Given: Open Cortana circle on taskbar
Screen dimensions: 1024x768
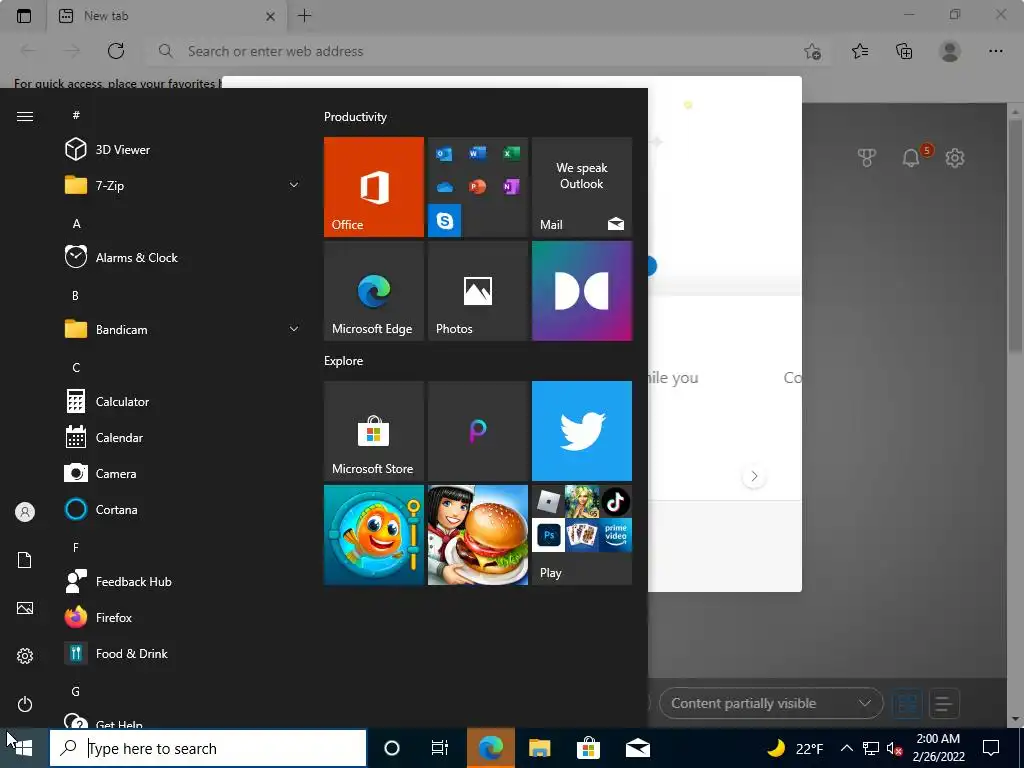Looking at the screenshot, I should (x=391, y=748).
